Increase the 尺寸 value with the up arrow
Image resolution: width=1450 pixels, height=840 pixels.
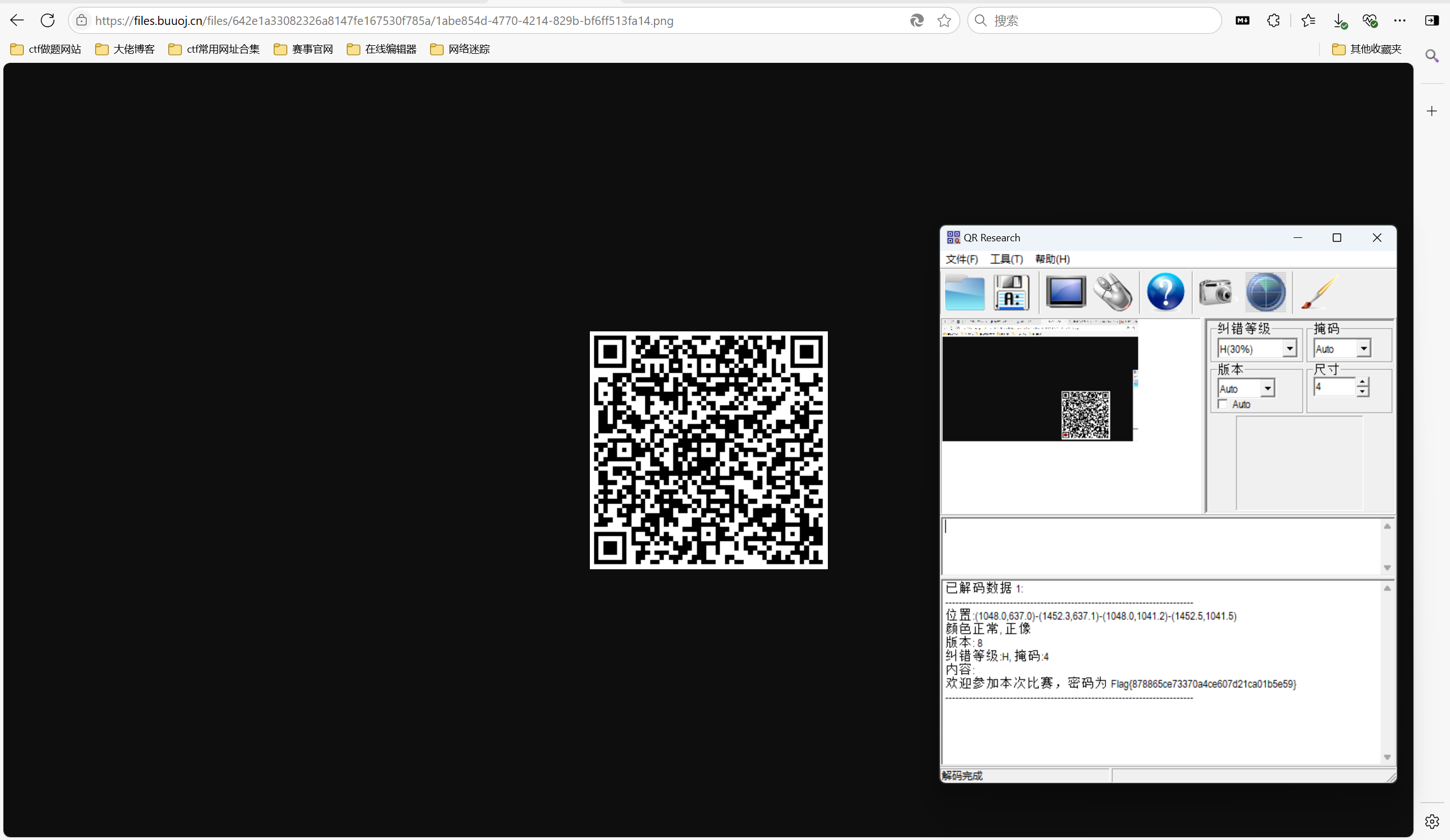click(x=1362, y=382)
